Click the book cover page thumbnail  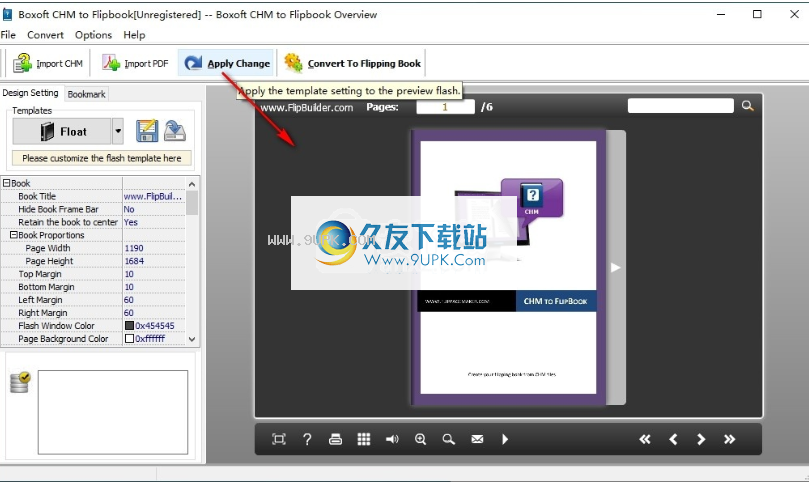508,267
